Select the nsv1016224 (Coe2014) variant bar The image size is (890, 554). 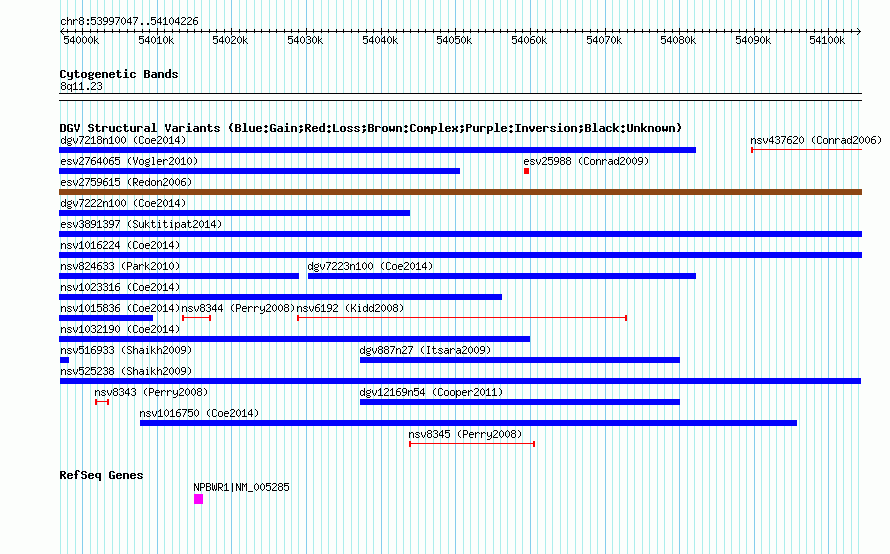(460, 255)
